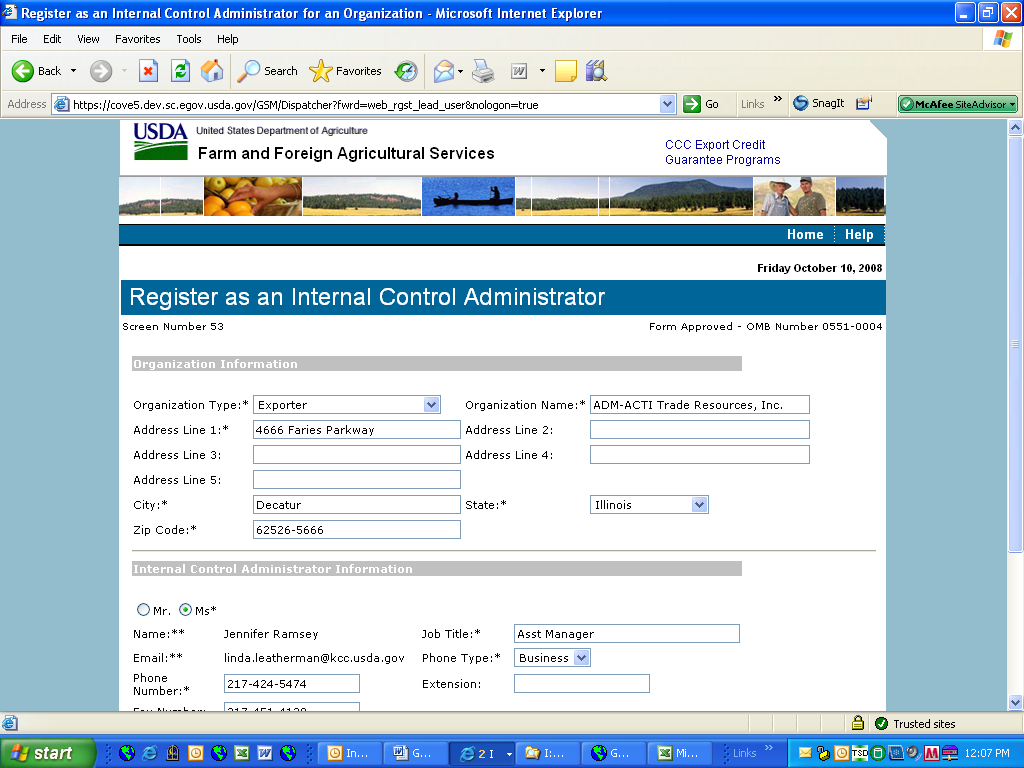Open the File menu
Screen dimensions: 1024x768
[x=19, y=39]
